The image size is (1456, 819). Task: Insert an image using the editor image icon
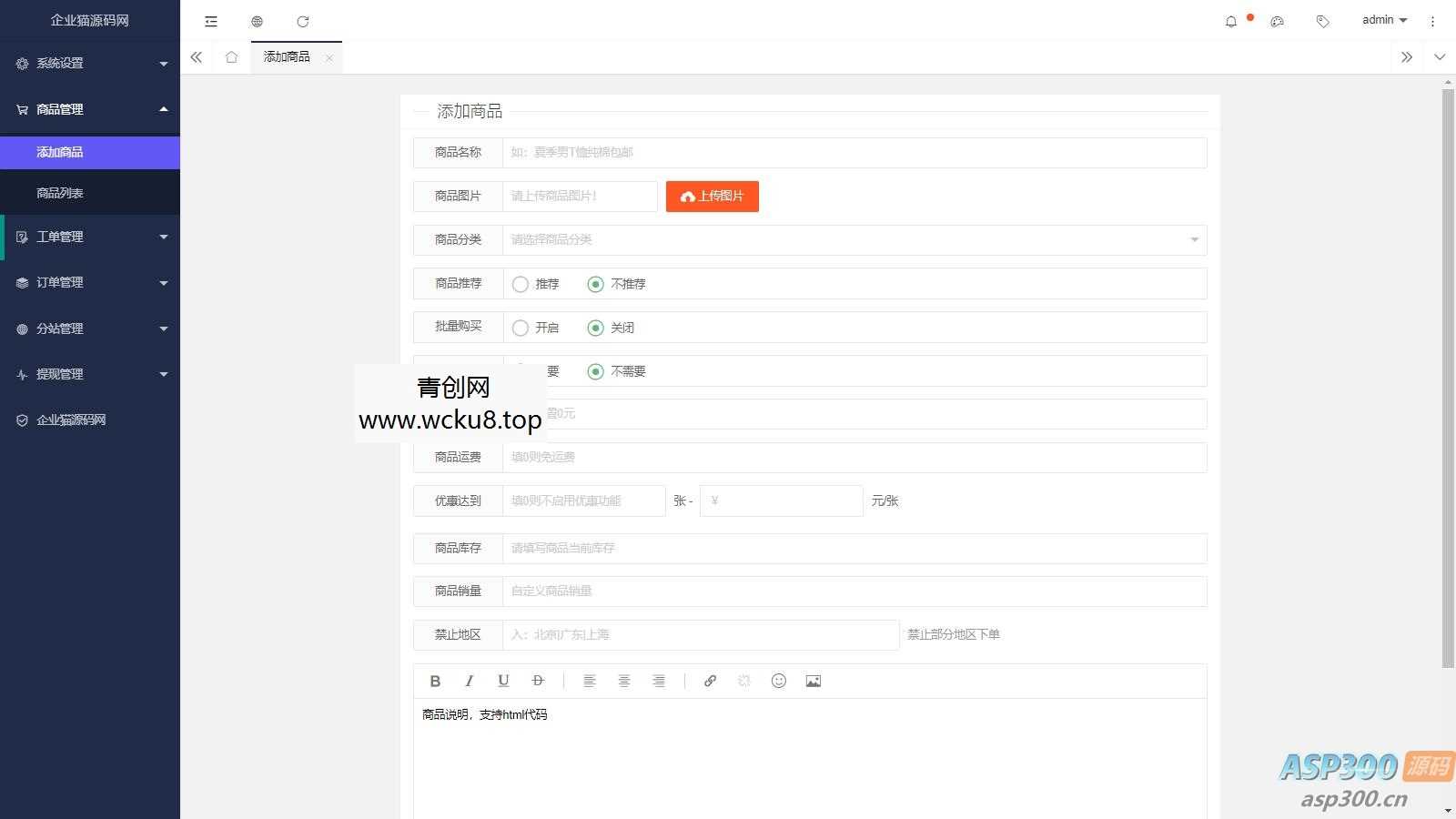click(813, 681)
